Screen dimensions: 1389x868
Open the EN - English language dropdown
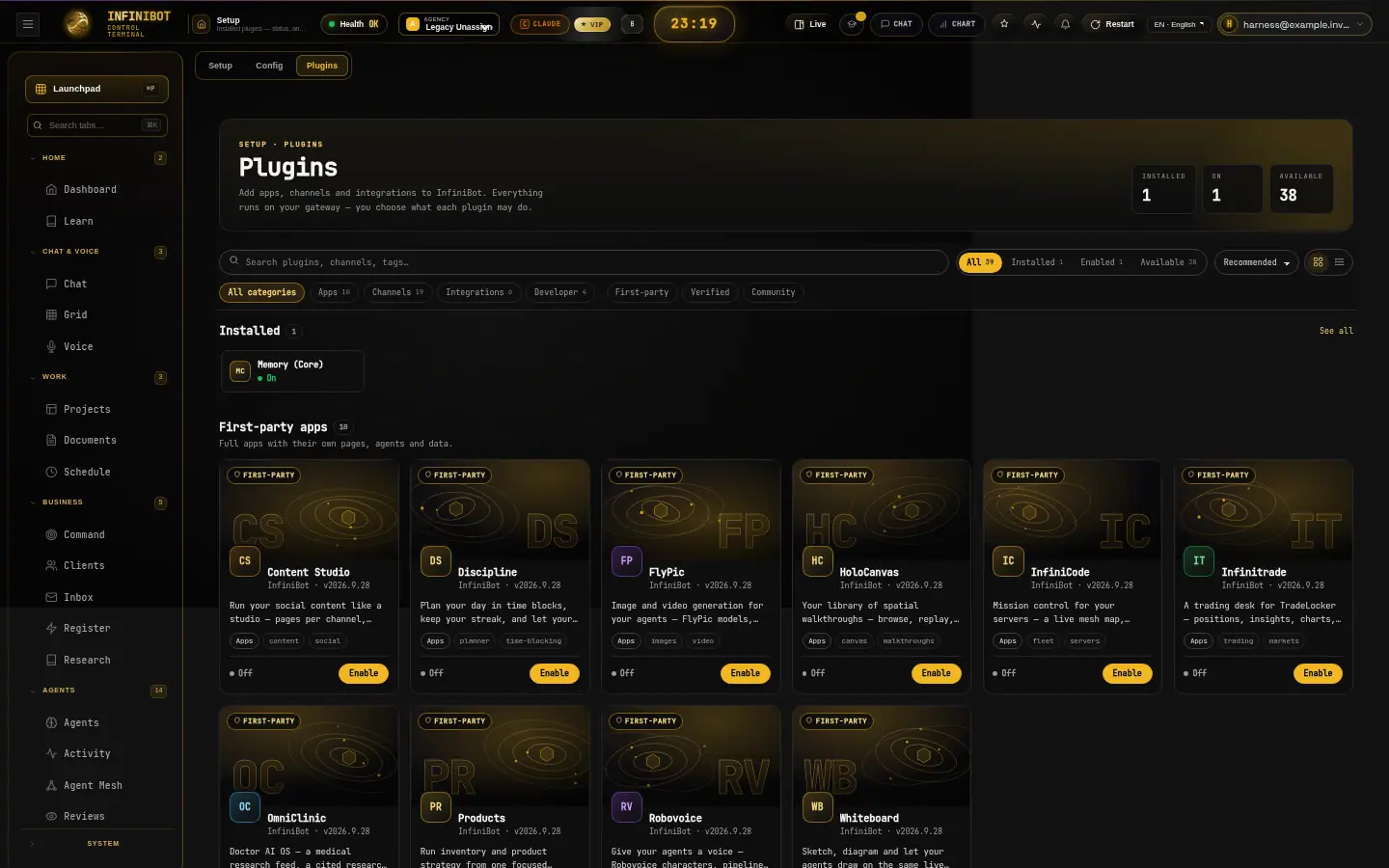(1179, 24)
